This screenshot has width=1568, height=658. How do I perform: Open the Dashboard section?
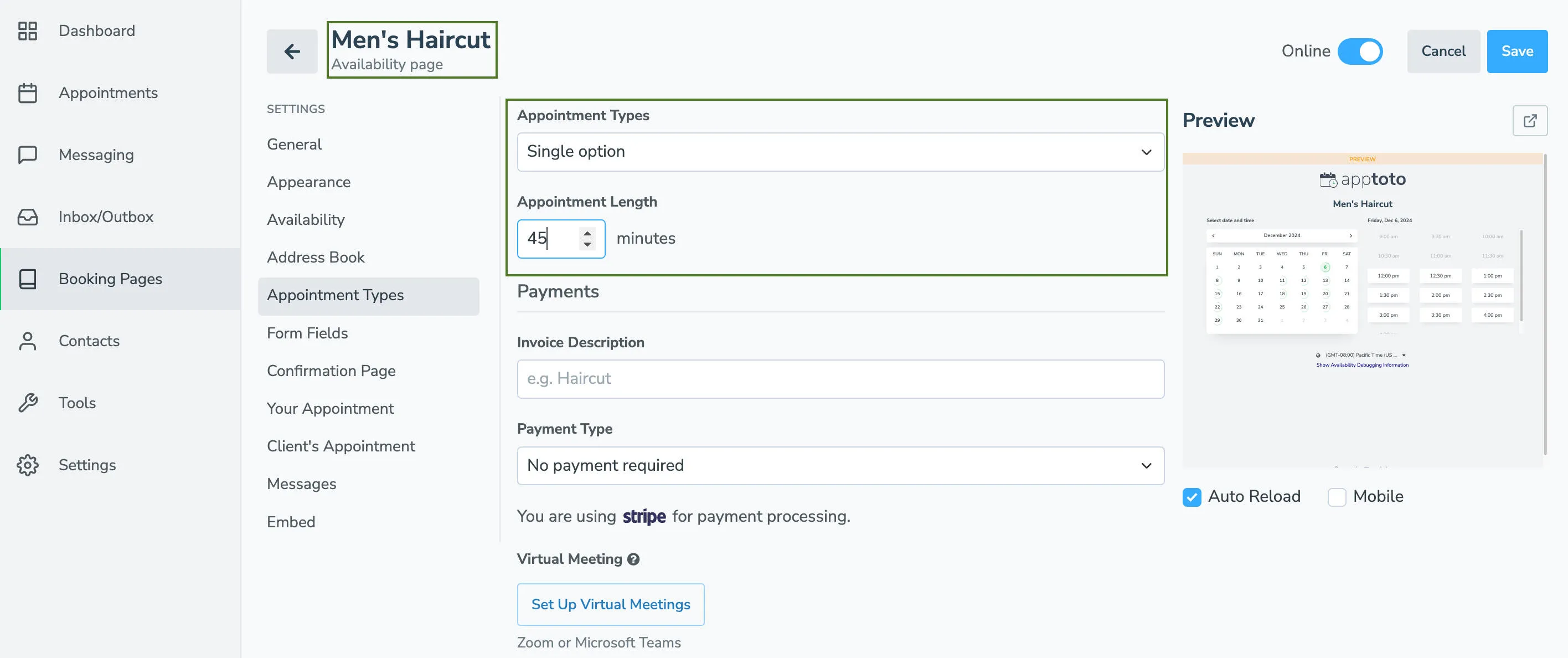pyautogui.click(x=96, y=30)
